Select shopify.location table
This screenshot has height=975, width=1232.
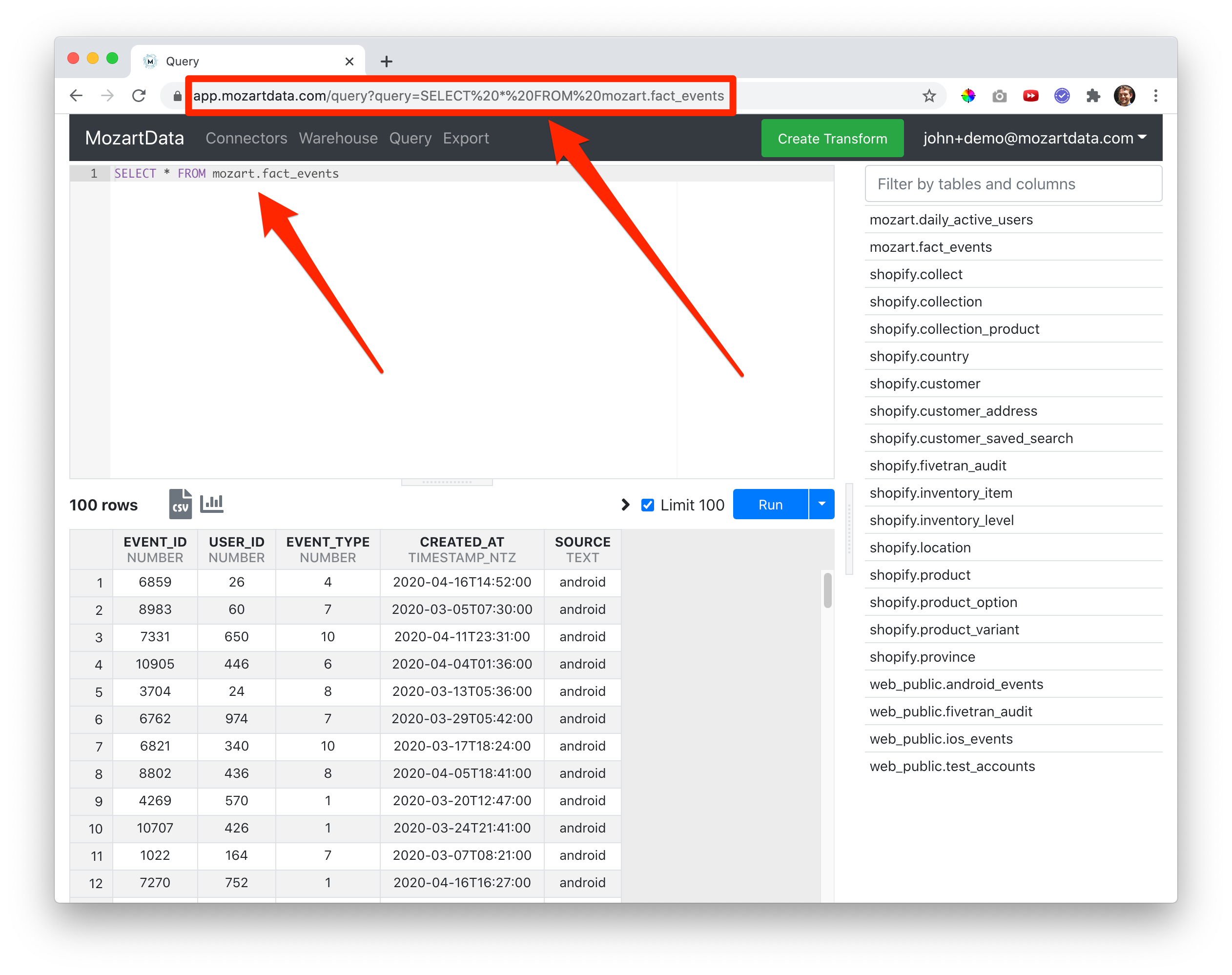click(1013, 548)
